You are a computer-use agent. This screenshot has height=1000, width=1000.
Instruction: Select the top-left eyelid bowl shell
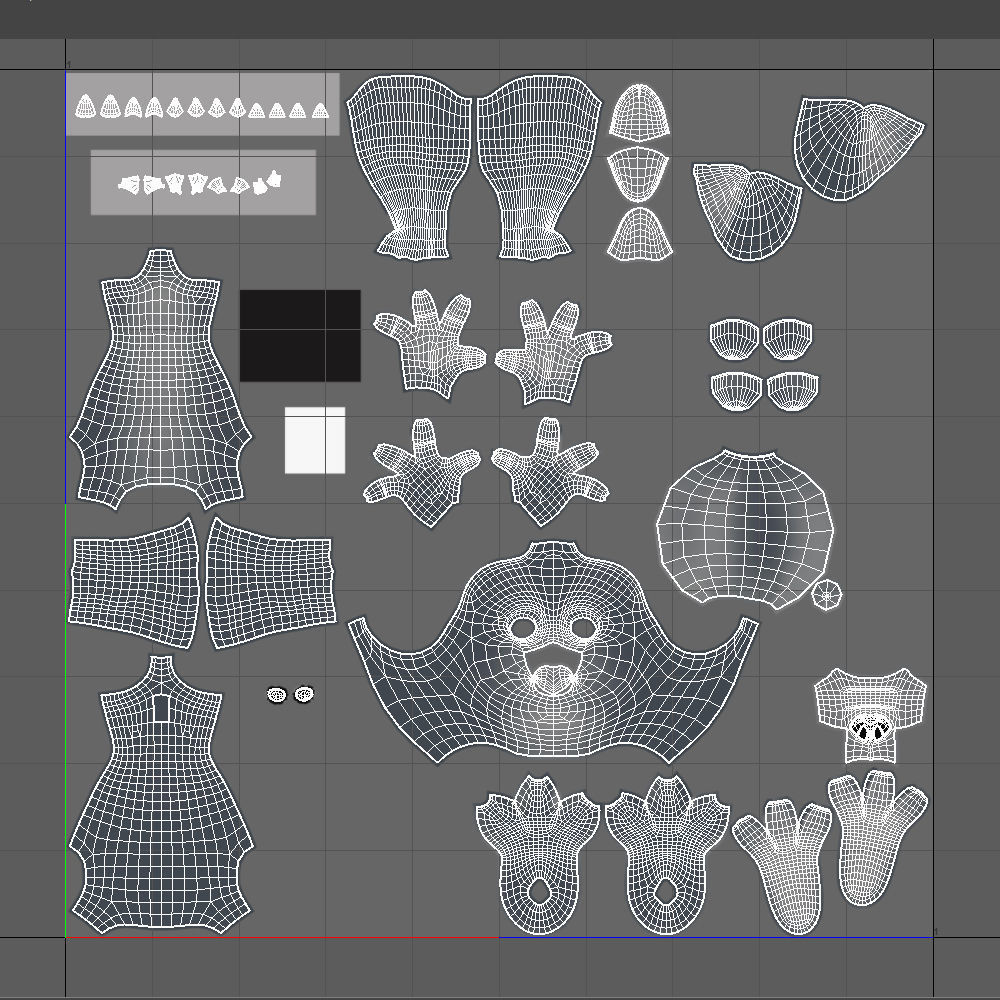point(734,339)
